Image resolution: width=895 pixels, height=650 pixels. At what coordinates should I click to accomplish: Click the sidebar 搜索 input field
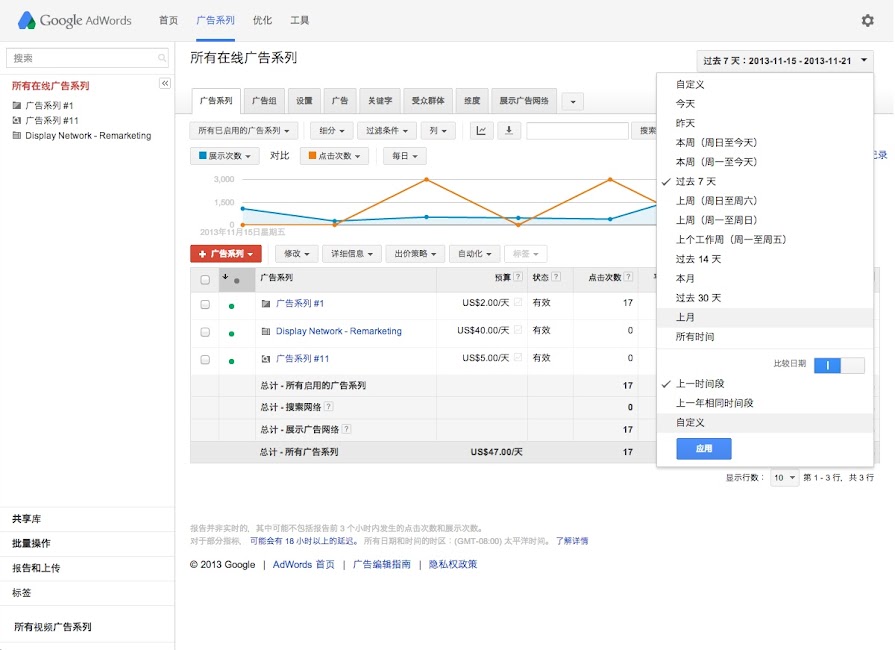tap(78, 58)
